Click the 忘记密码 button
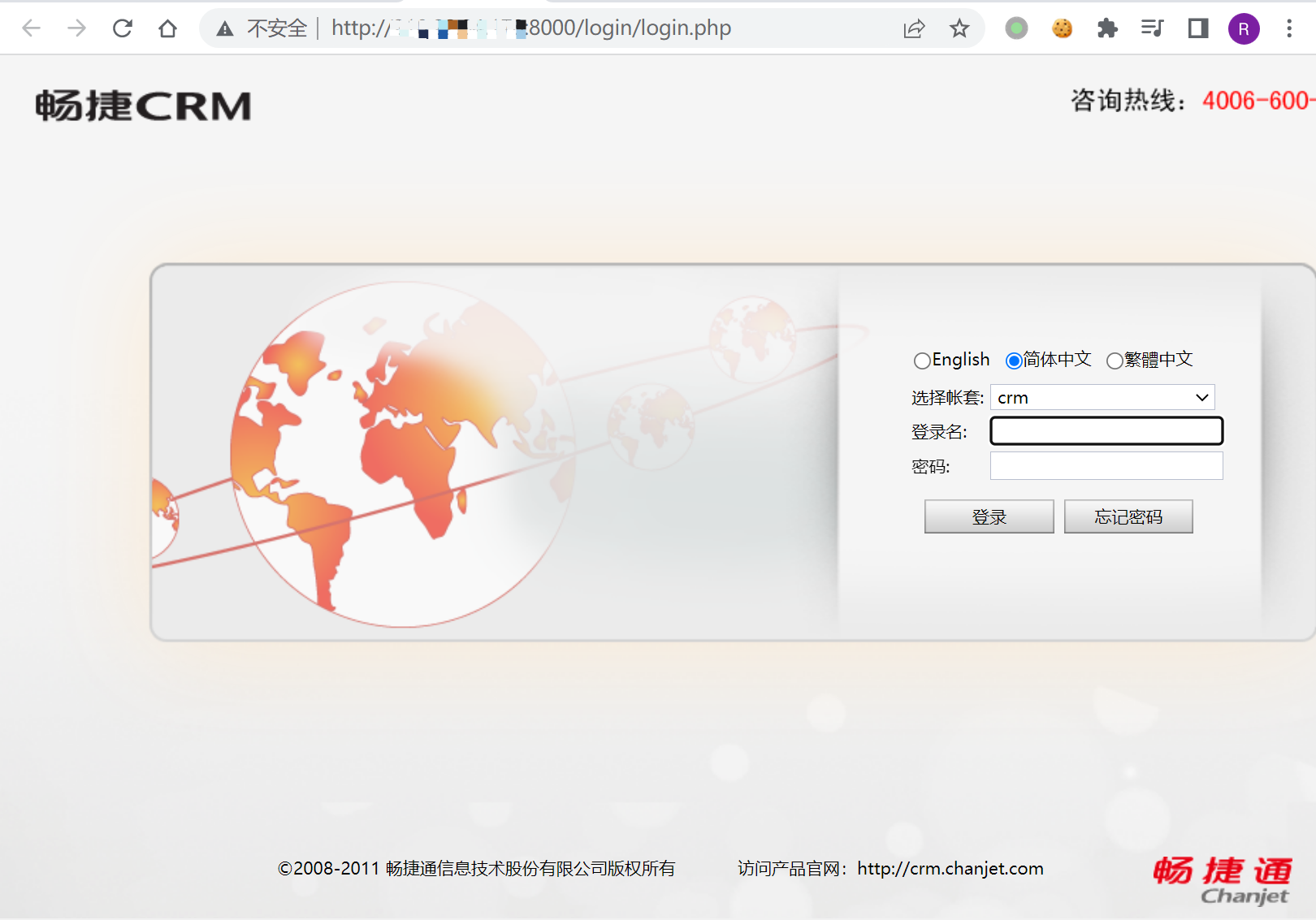1316x920 pixels. [x=1128, y=516]
